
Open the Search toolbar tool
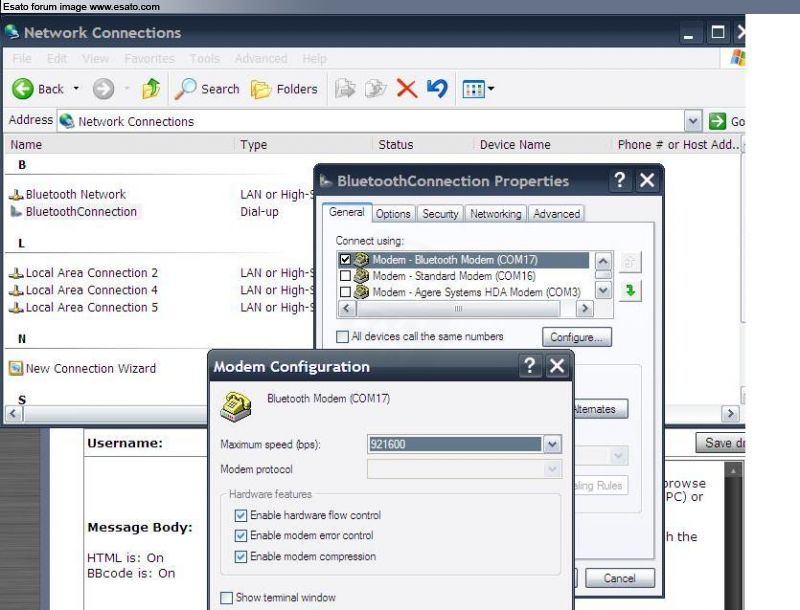pyautogui.click(x=207, y=89)
